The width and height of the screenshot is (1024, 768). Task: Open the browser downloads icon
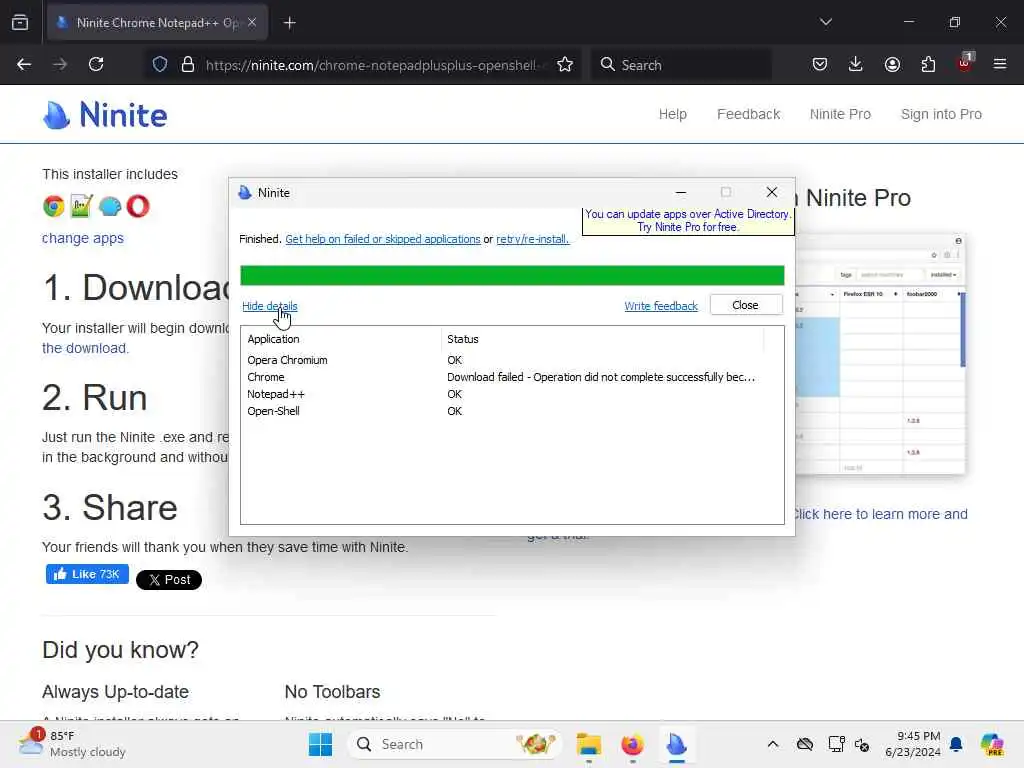(x=856, y=65)
